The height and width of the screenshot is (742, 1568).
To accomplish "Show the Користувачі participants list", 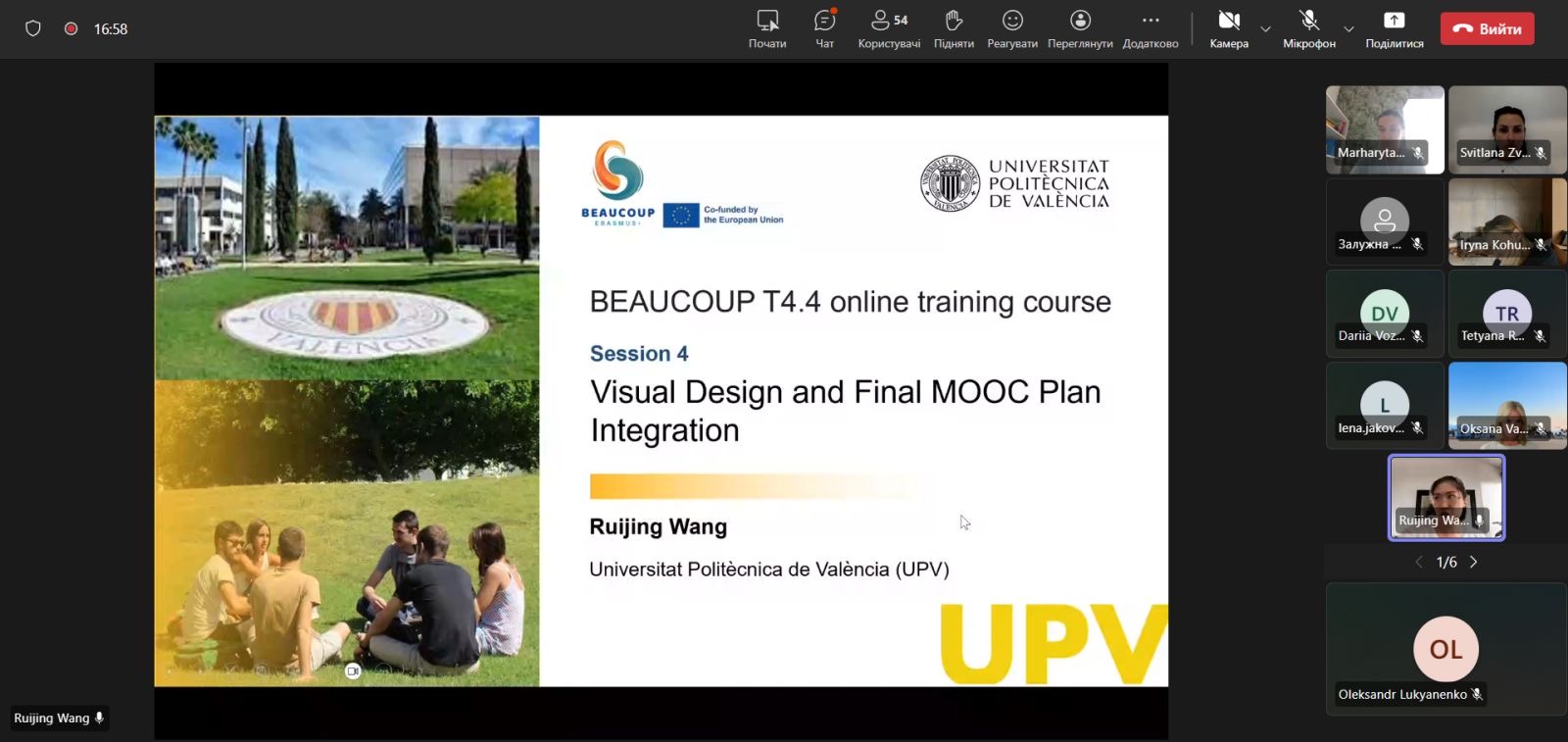I will pos(889,29).
